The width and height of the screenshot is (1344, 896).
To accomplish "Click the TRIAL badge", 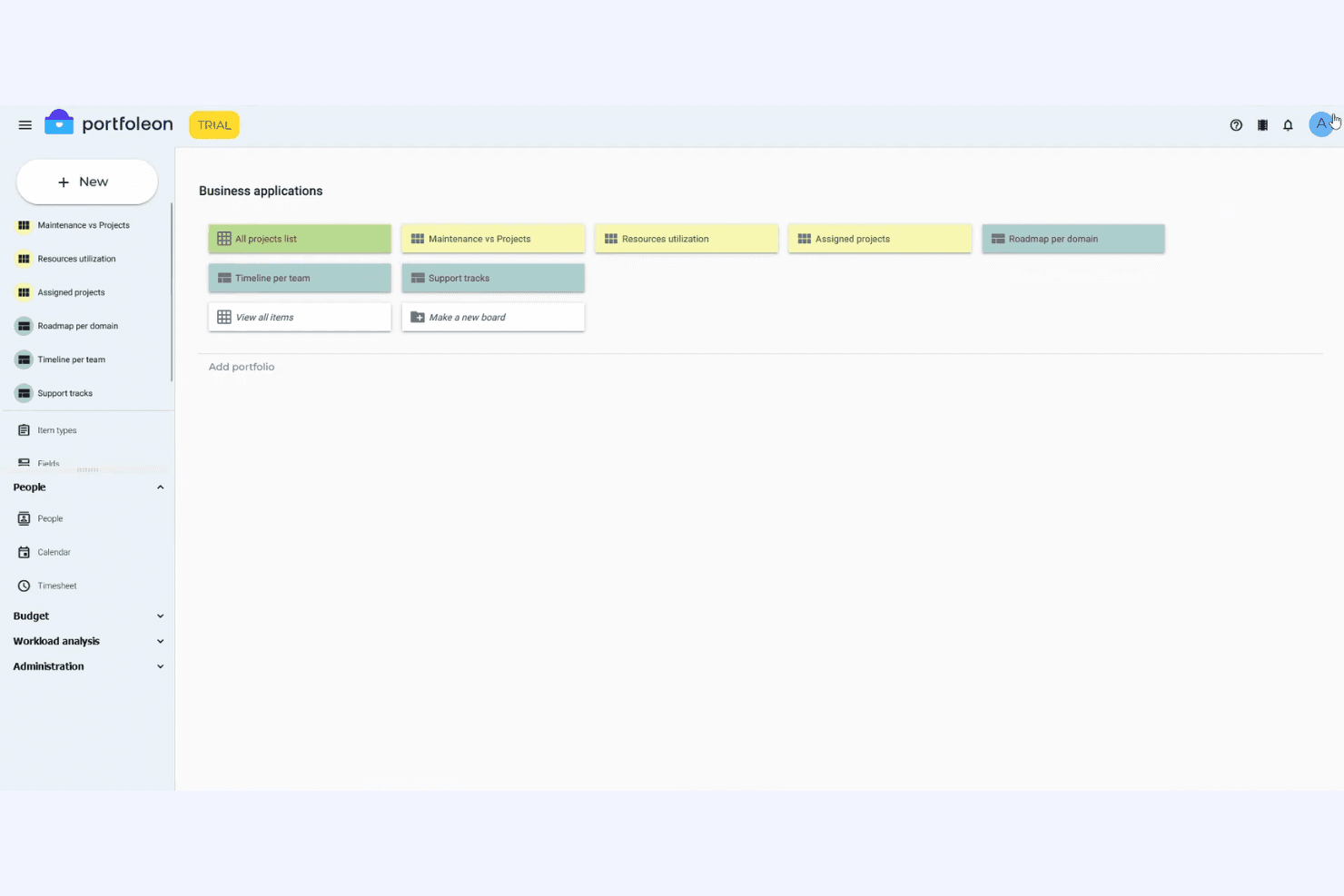I will (214, 125).
